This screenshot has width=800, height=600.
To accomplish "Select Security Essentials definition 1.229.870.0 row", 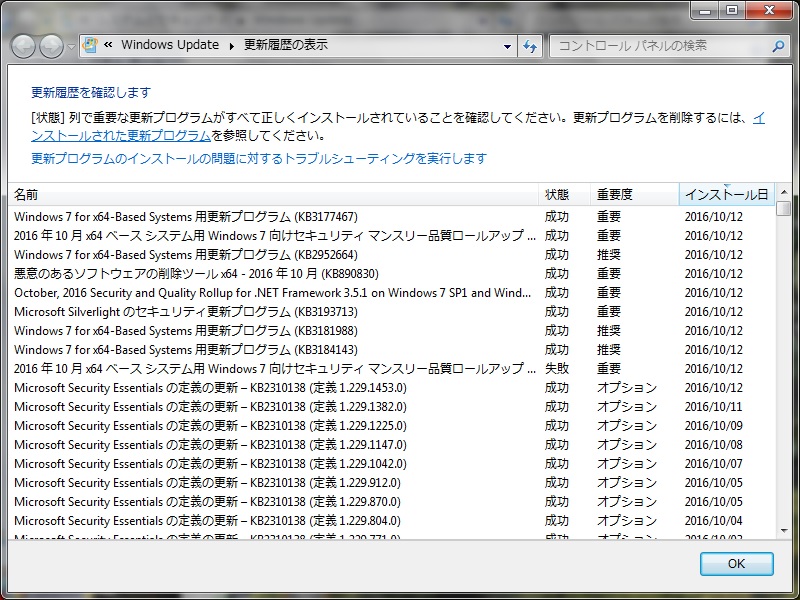I will (x=392, y=502).
